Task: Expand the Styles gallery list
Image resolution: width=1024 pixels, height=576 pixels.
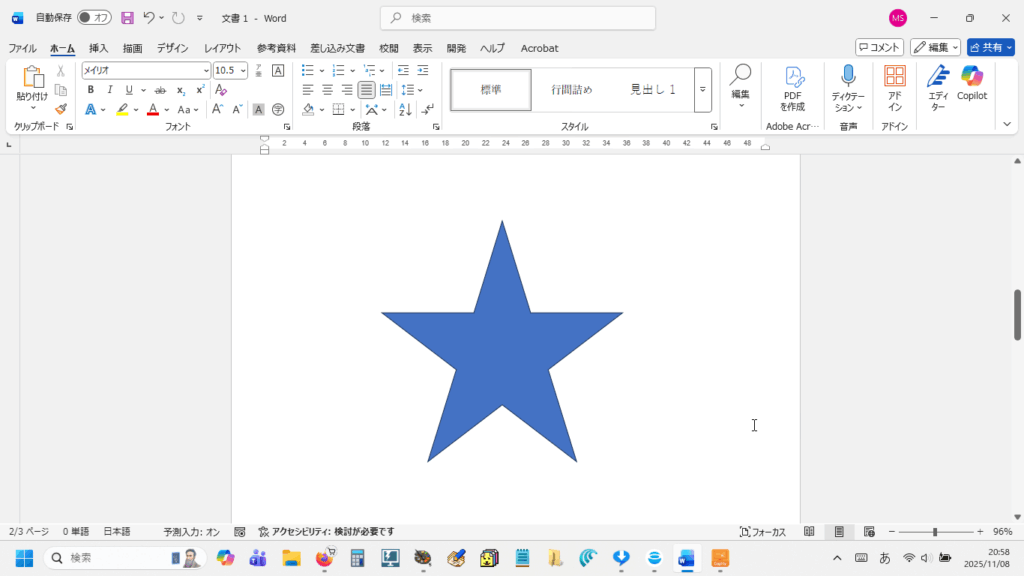Action: point(703,90)
